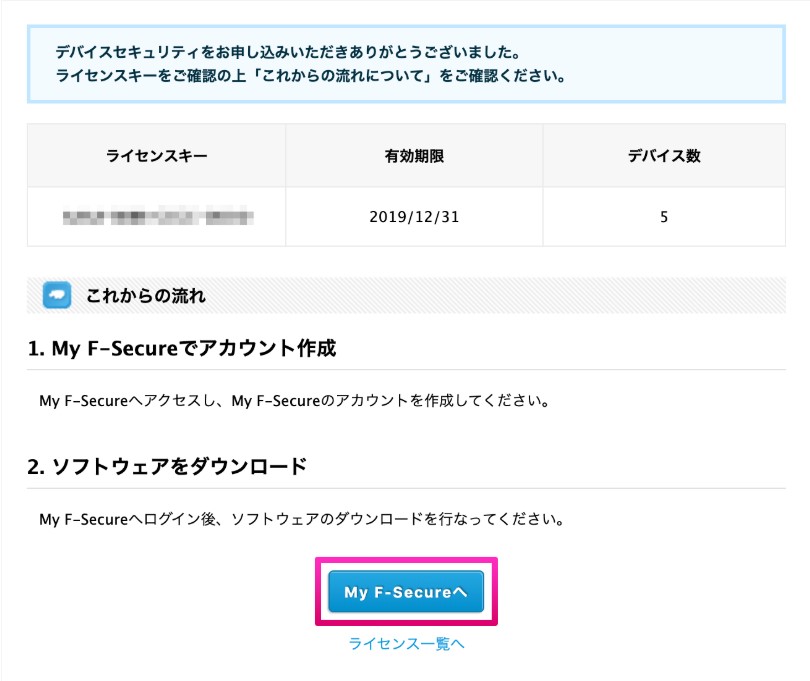The image size is (810, 681).
Task: Click the download instruction text after login
Action: pyautogui.click(x=302, y=519)
